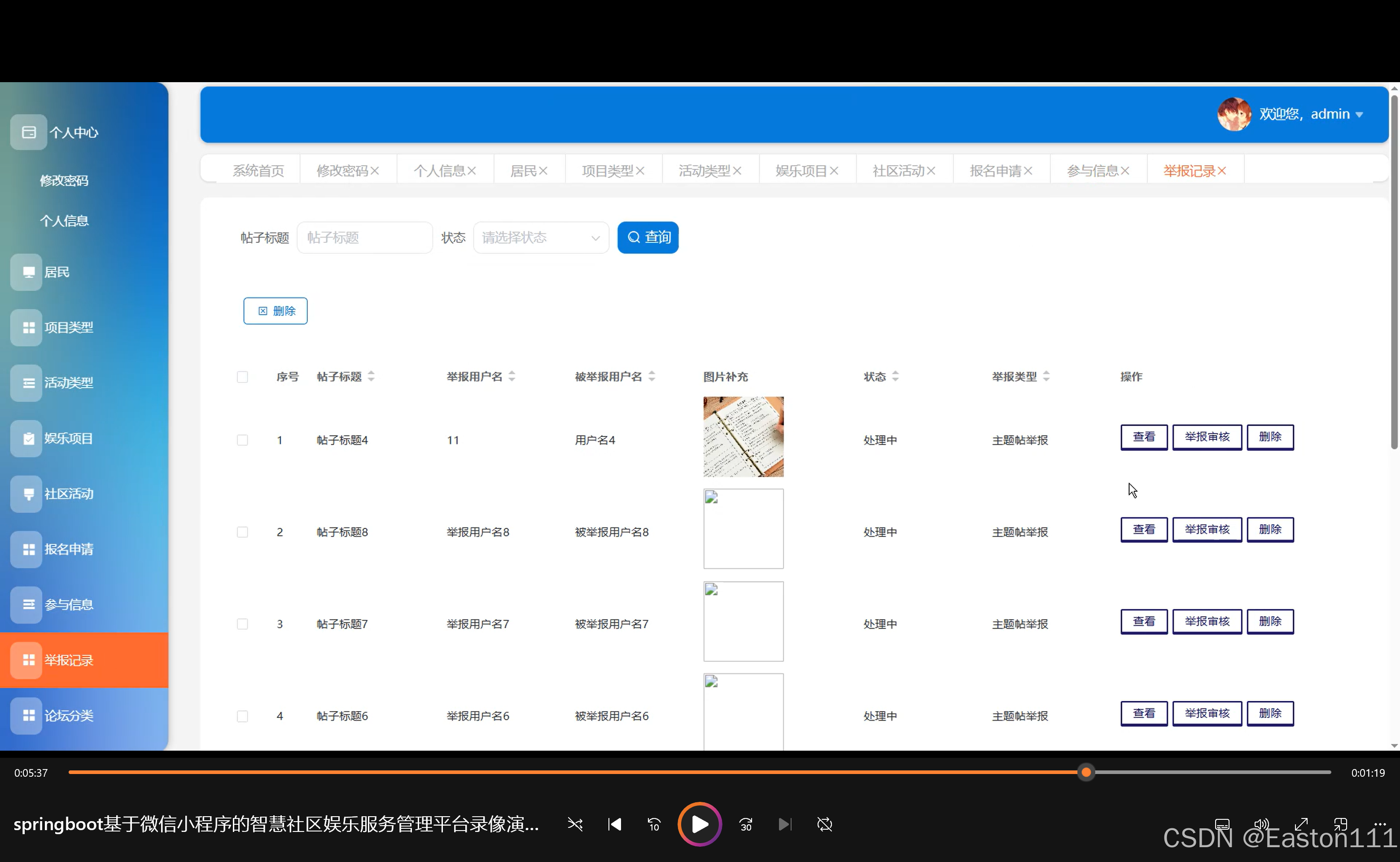Toggle the select-all checkbox in table header
The image size is (1400, 862).
tap(242, 377)
